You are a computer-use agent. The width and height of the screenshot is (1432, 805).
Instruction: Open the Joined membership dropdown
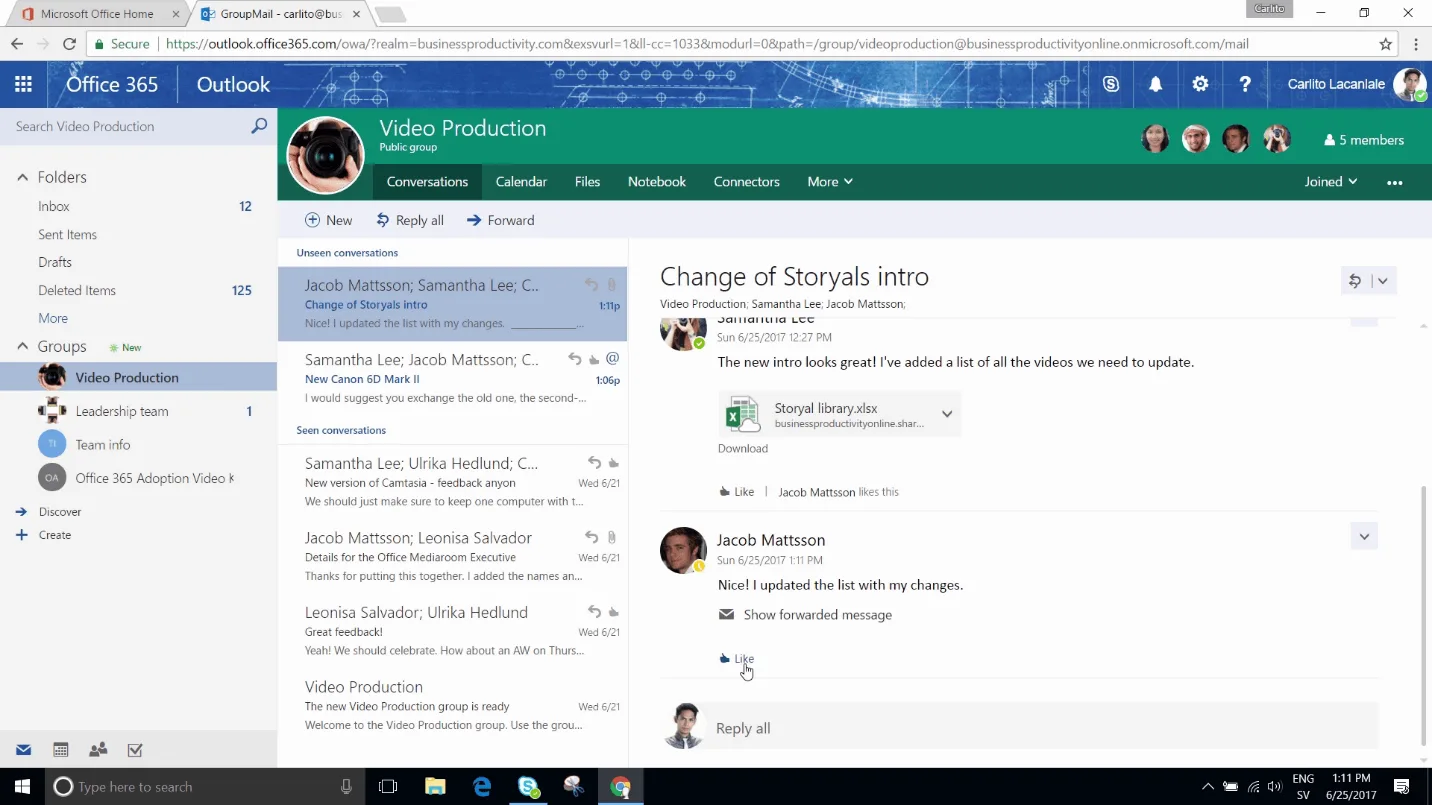pyautogui.click(x=1331, y=182)
